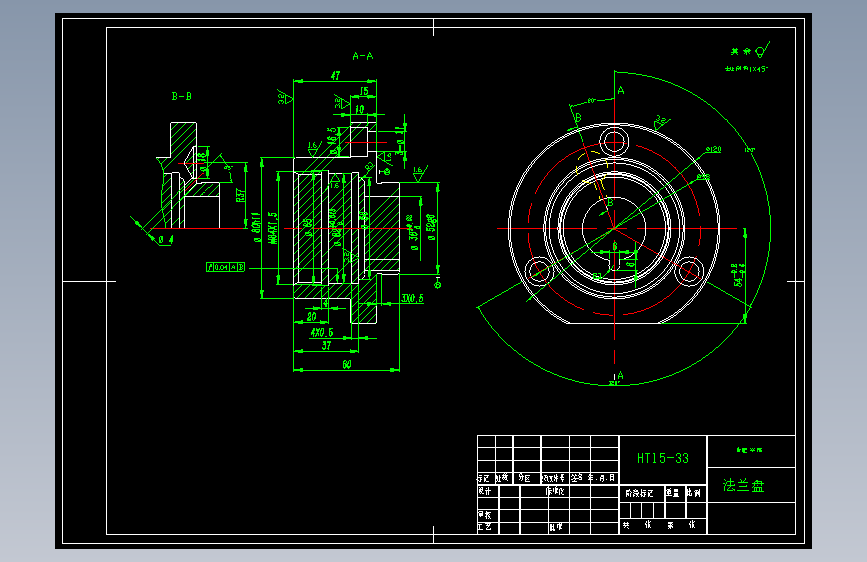Select the 4X0.5 groove dimension
The height and width of the screenshot is (562, 867).
pos(322,332)
